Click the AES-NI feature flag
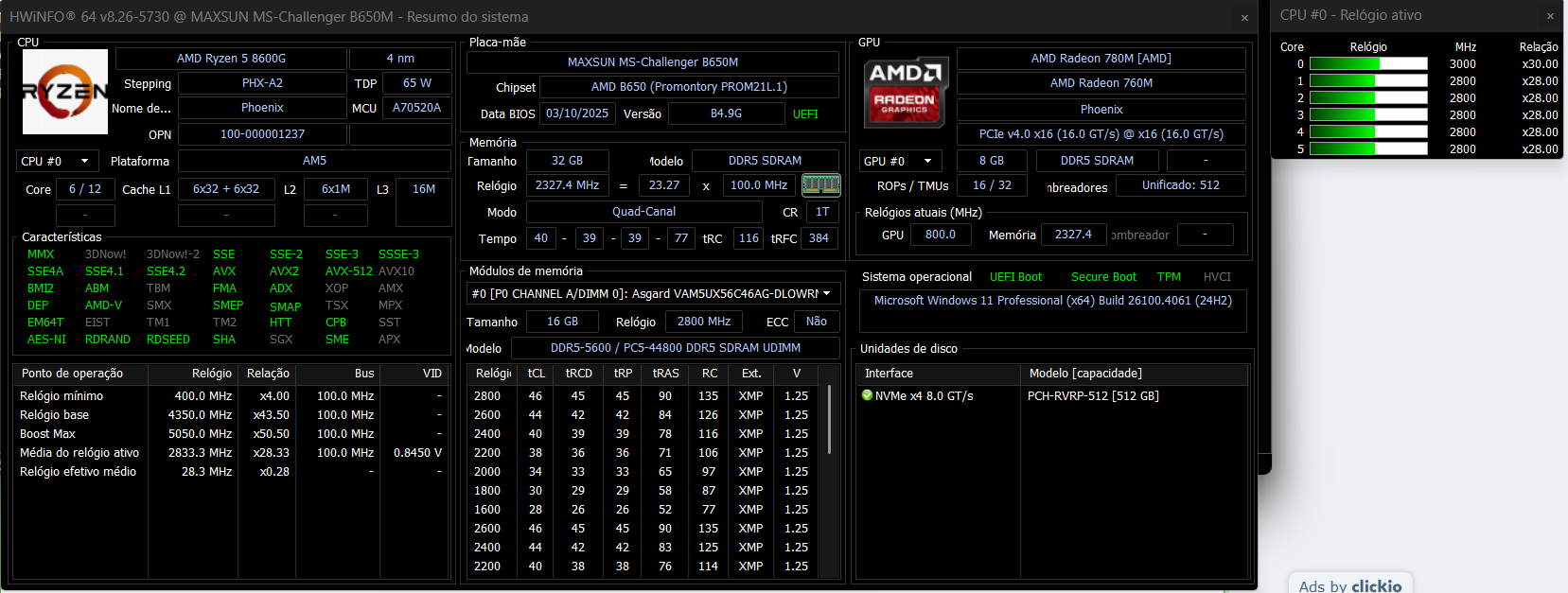The image size is (1568, 593). pos(47,340)
